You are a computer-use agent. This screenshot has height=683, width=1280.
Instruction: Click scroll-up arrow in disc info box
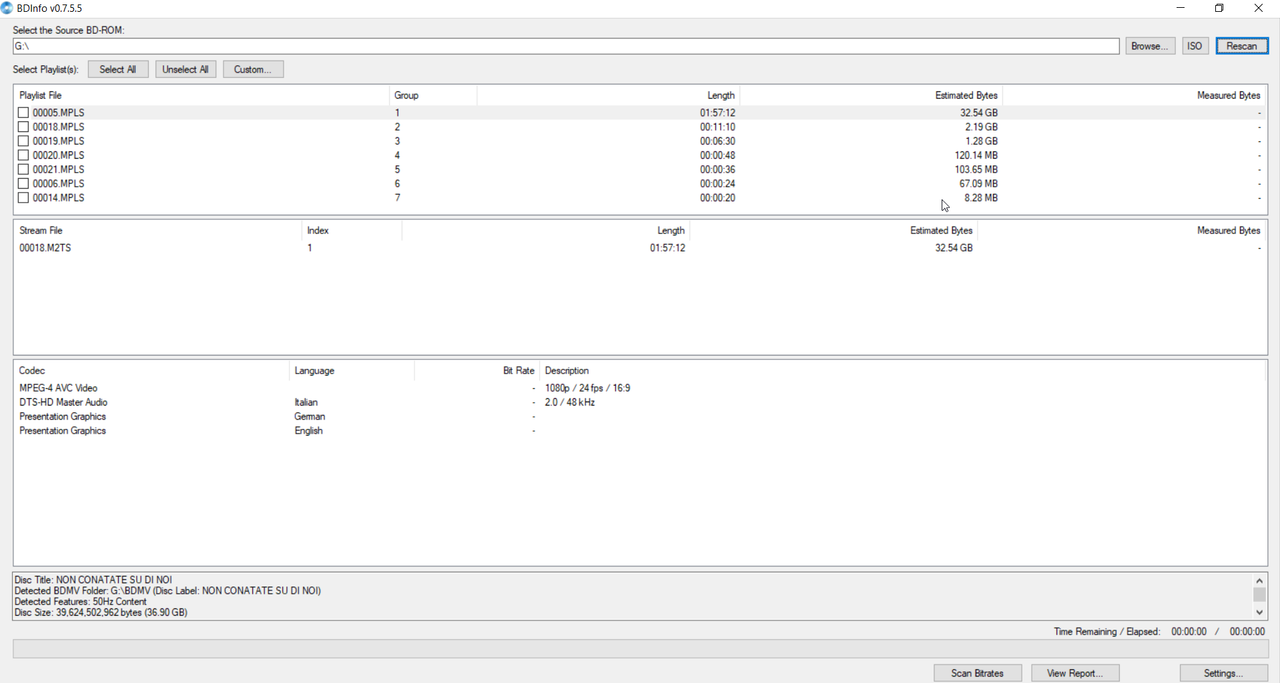point(1259,581)
